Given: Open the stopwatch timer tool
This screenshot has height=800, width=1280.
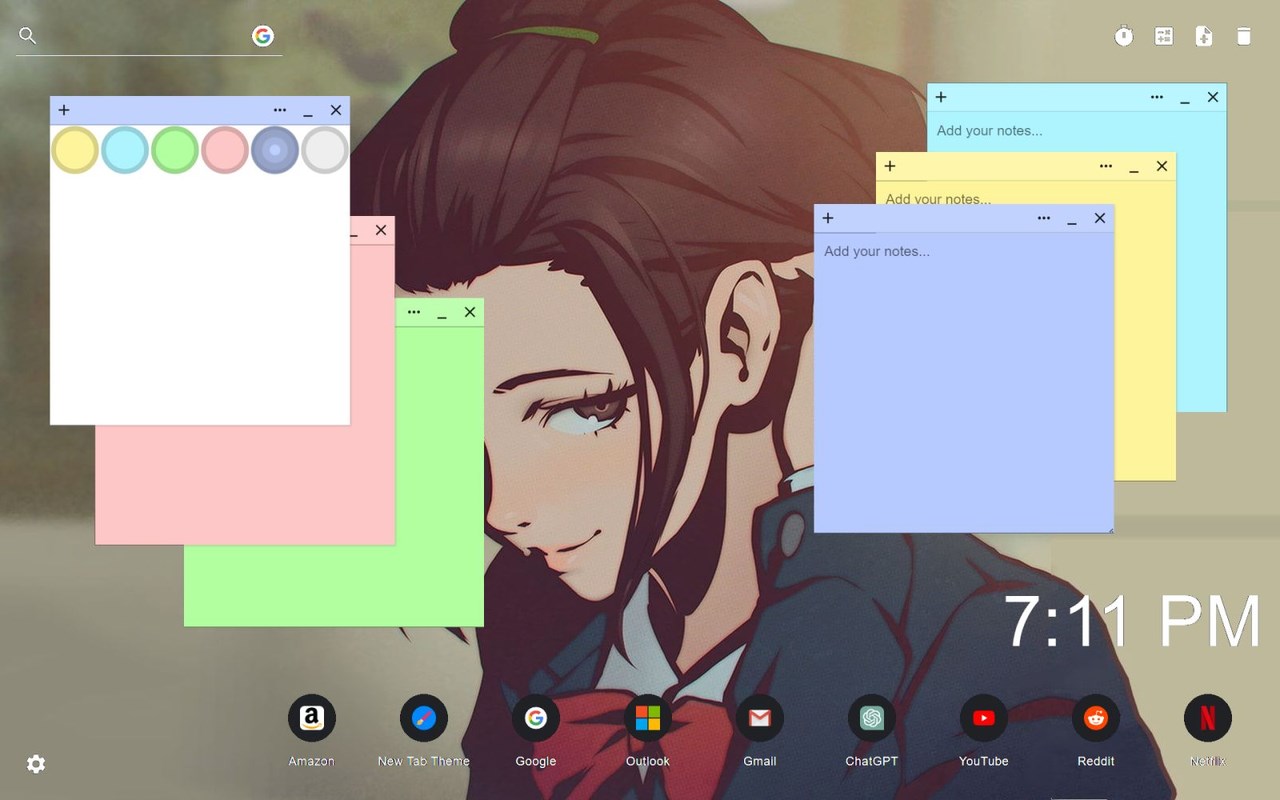Looking at the screenshot, I should (x=1124, y=36).
